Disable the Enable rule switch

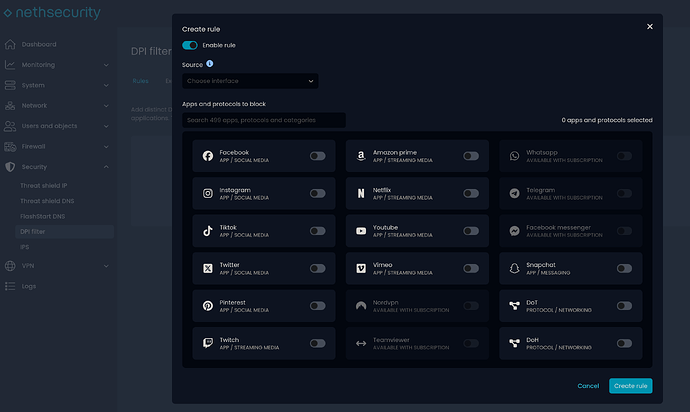tap(190, 45)
